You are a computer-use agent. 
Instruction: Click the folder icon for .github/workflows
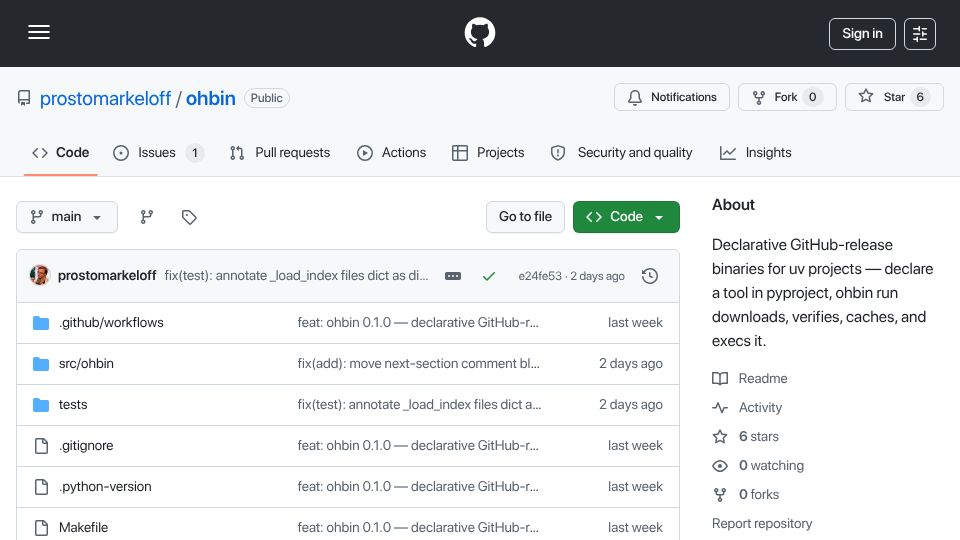click(41, 323)
